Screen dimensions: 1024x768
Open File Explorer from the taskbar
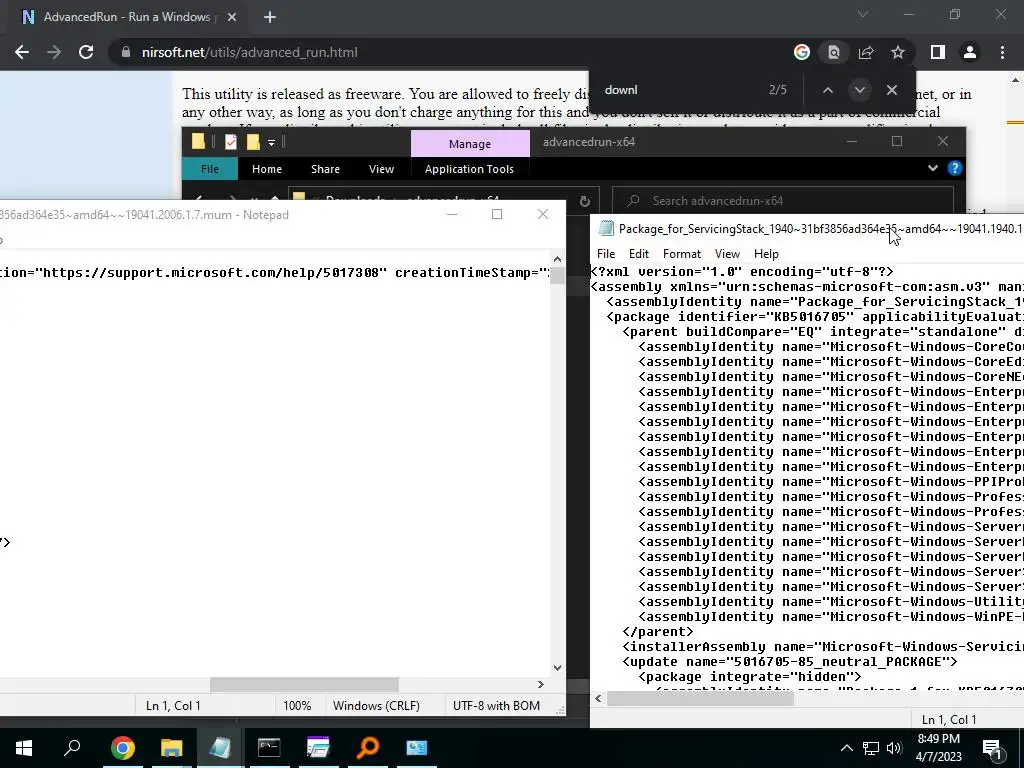(171, 748)
